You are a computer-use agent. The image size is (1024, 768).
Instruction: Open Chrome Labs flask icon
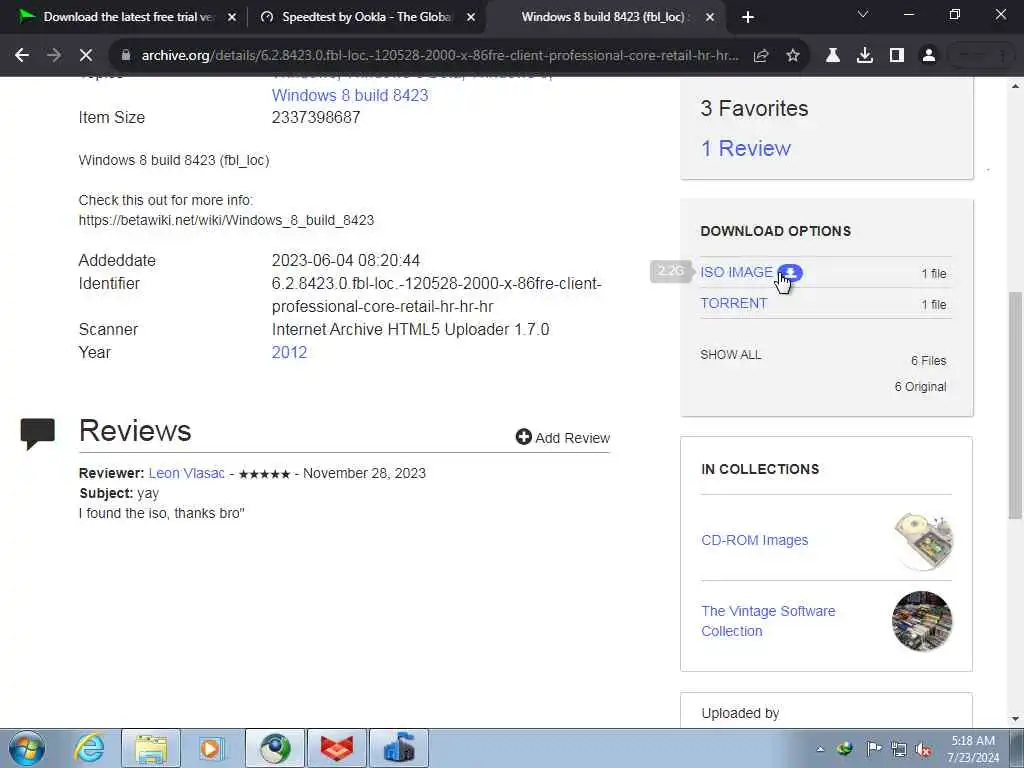(x=833, y=56)
